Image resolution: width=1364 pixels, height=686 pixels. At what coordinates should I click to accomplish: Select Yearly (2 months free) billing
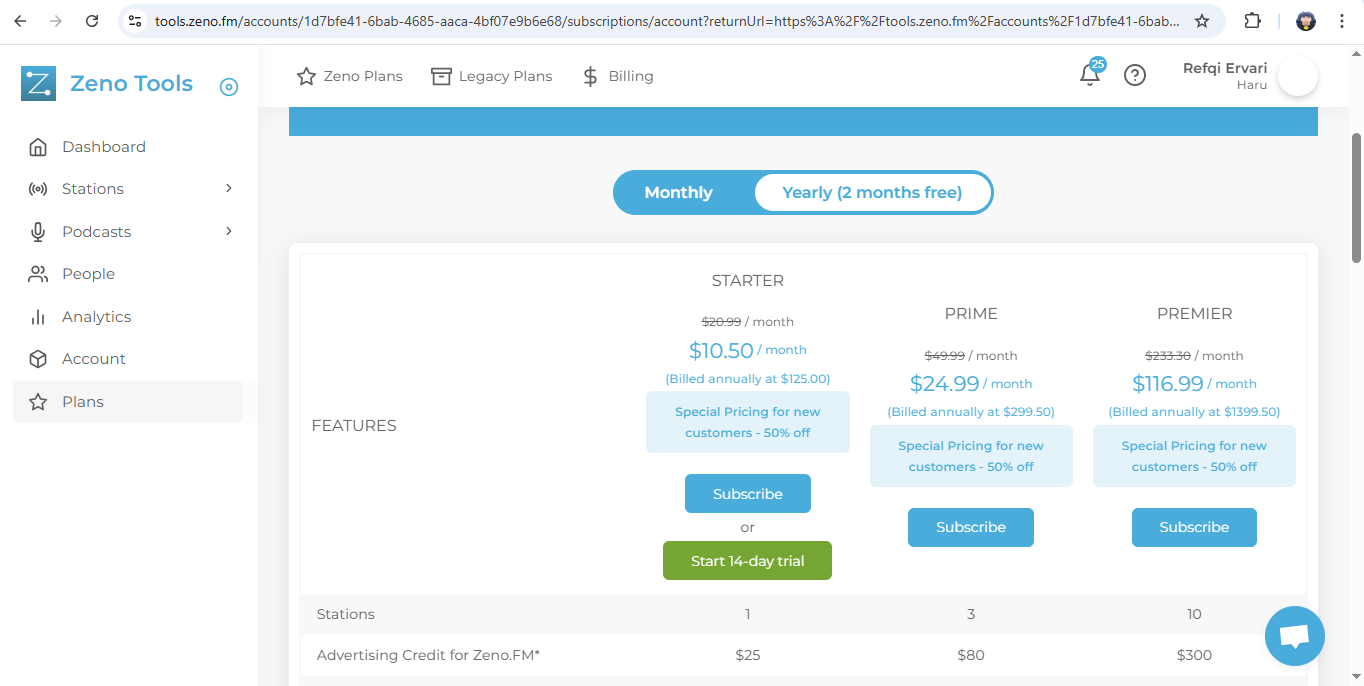click(x=872, y=193)
